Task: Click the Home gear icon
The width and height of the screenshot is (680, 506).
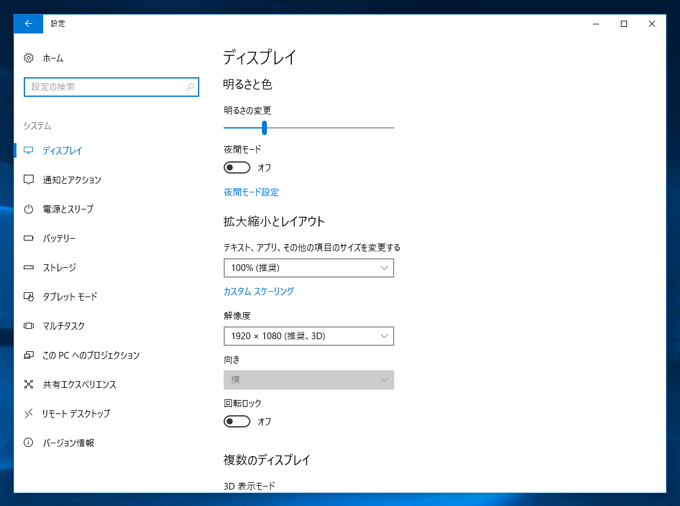Action: 29,58
